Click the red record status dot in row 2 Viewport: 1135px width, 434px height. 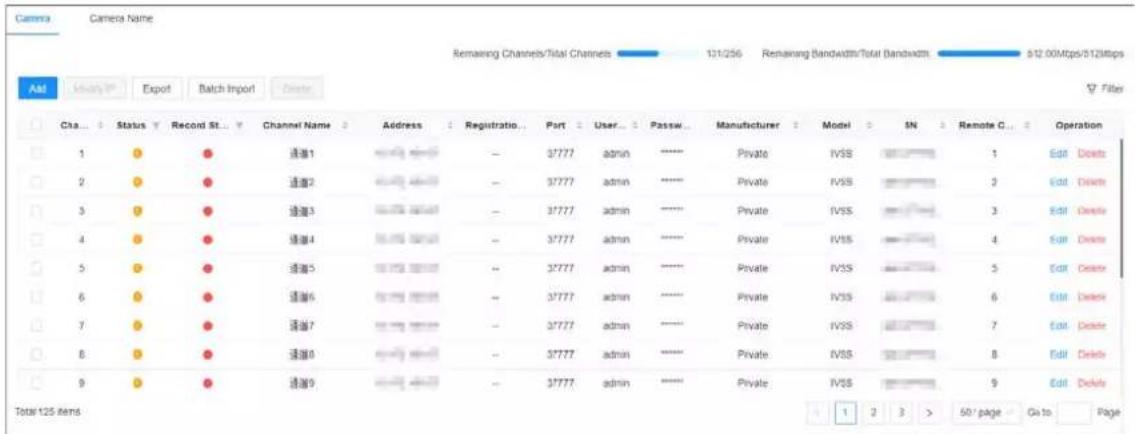tap(206, 181)
